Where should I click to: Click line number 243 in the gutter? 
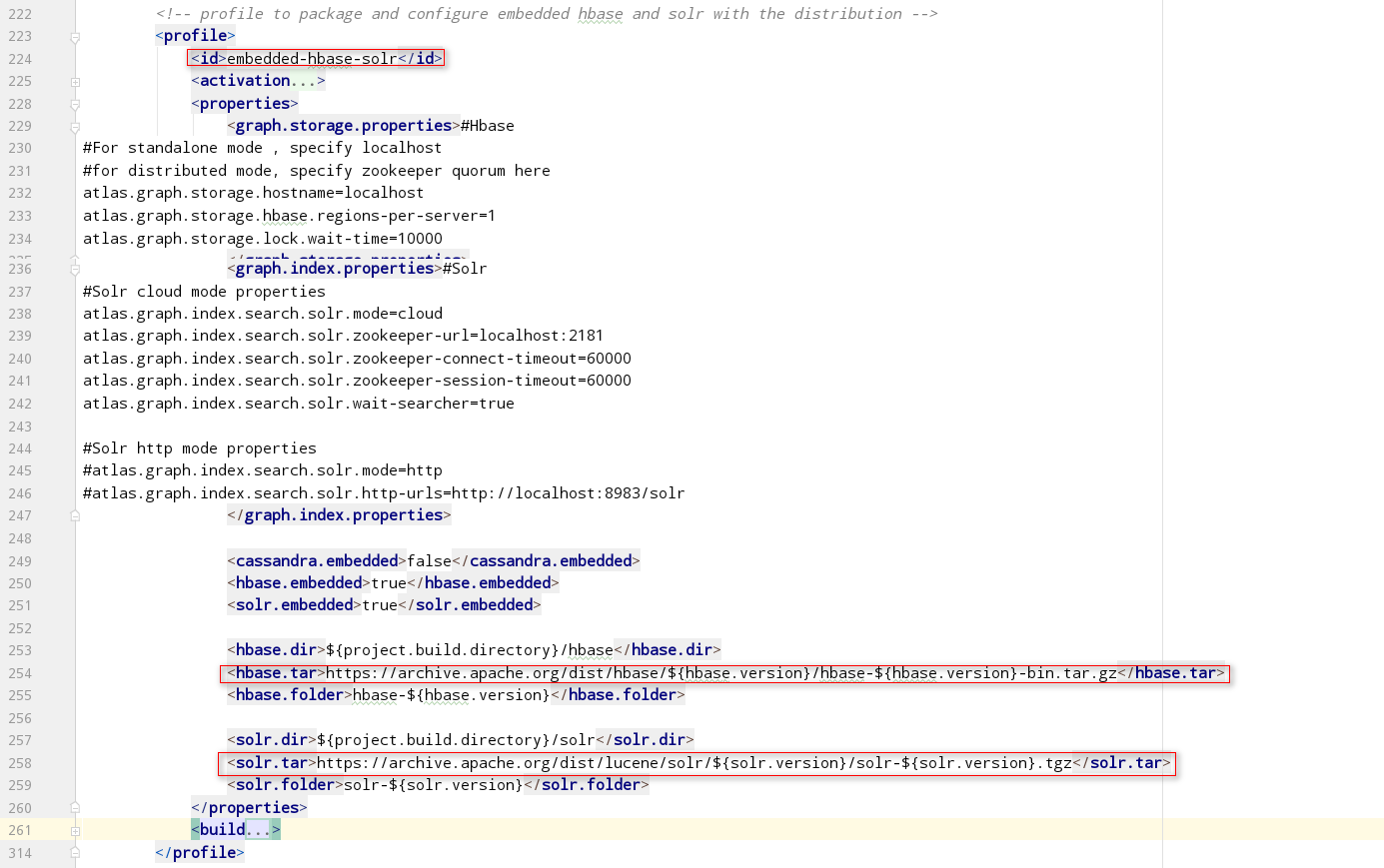point(20,427)
